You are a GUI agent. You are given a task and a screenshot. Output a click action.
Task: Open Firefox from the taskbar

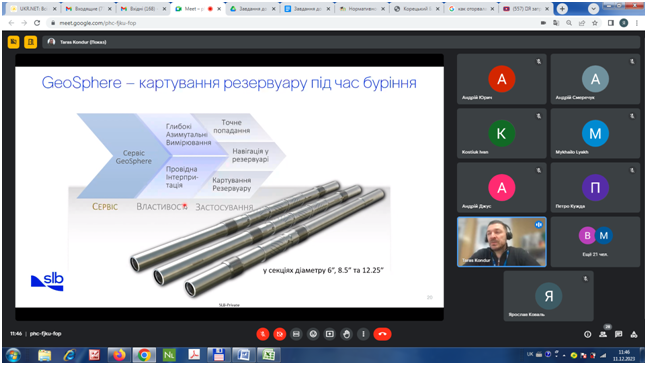click(x=119, y=355)
